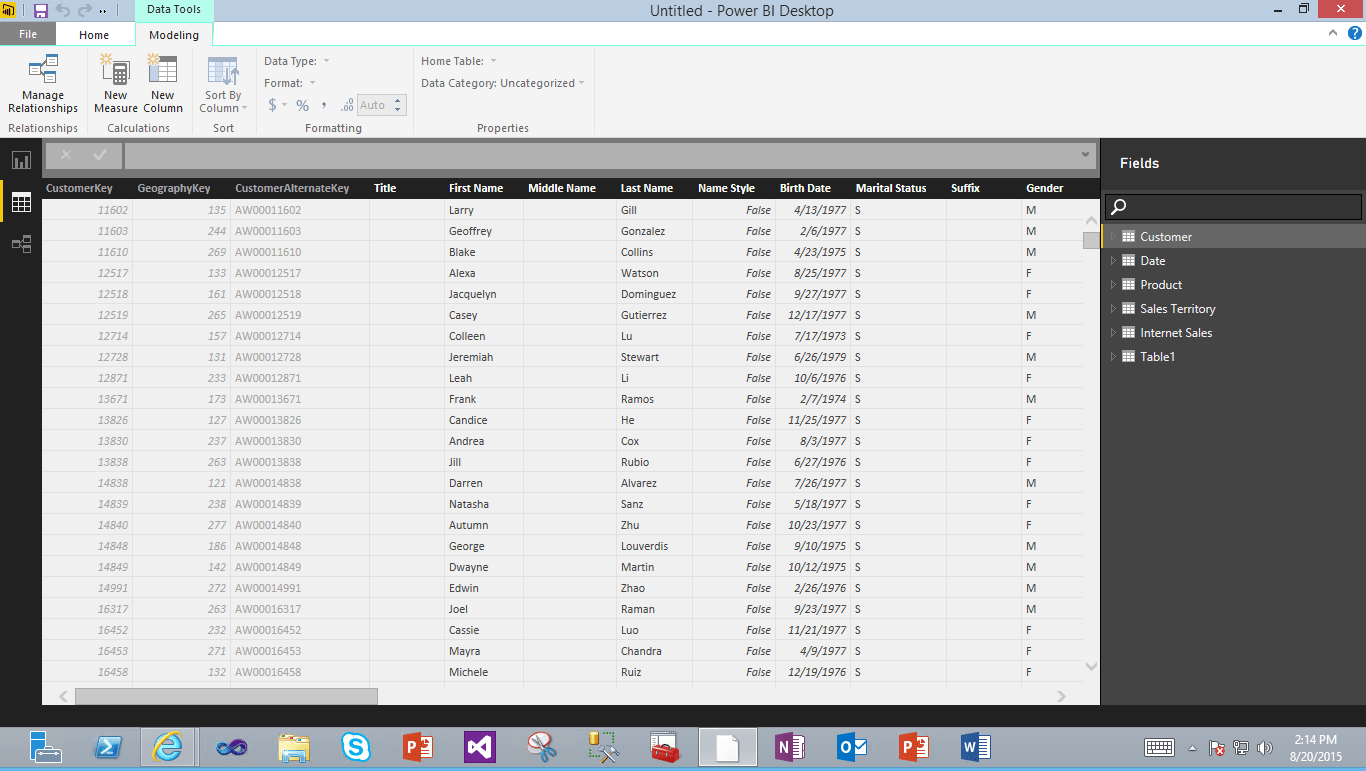Click the horizontal scrollbar thumb
This screenshot has height=771, width=1366.
226,696
